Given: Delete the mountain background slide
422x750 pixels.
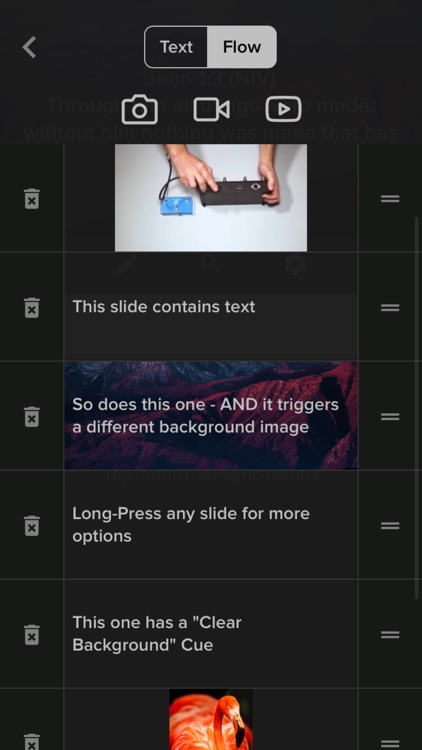Looking at the screenshot, I should click(x=32, y=416).
